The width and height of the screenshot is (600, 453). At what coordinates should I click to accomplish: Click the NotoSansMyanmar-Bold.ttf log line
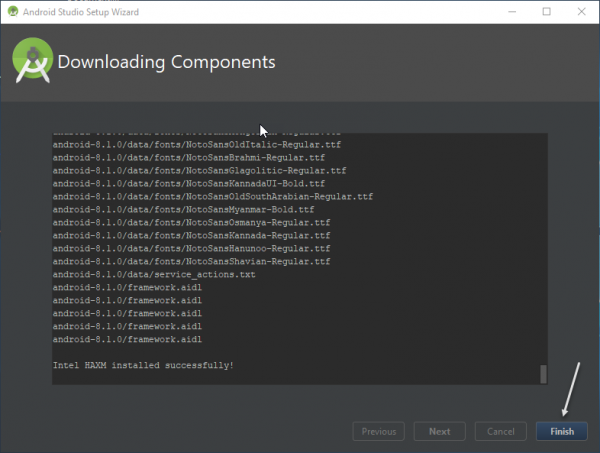click(183, 210)
